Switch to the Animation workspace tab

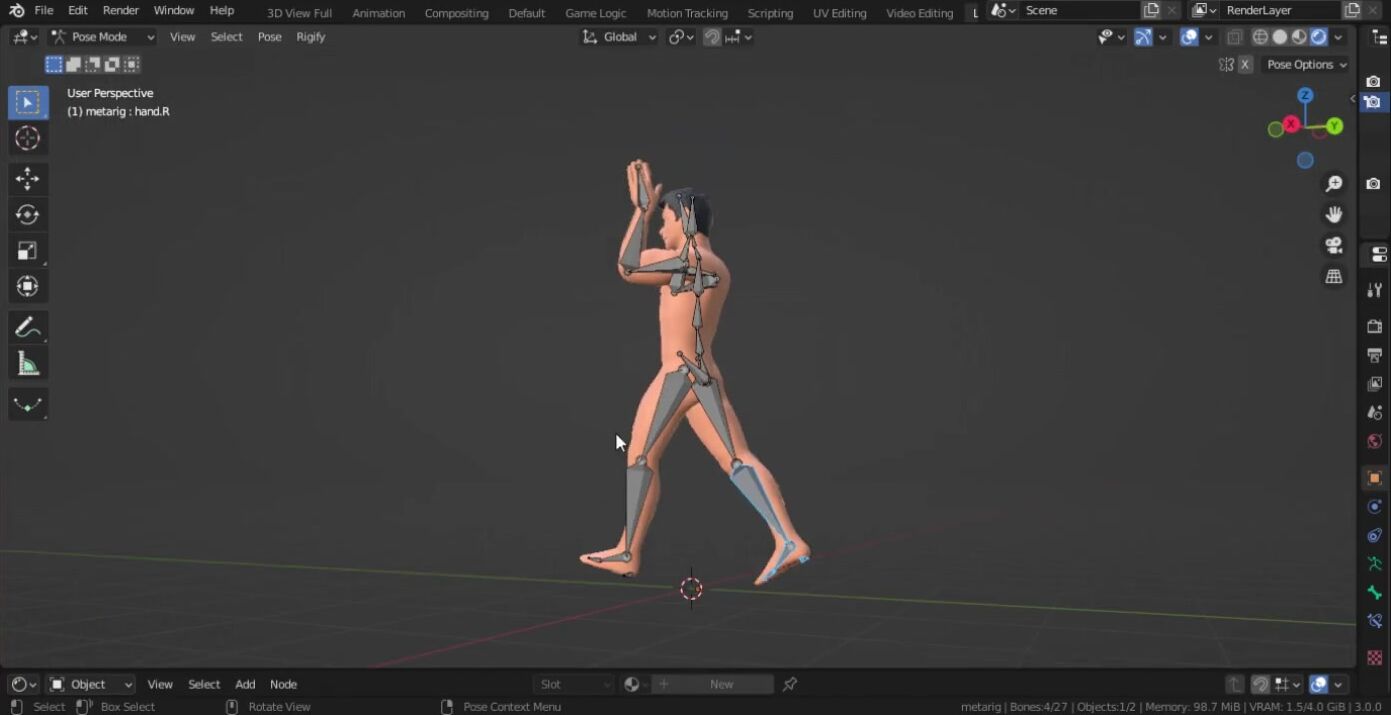[378, 13]
